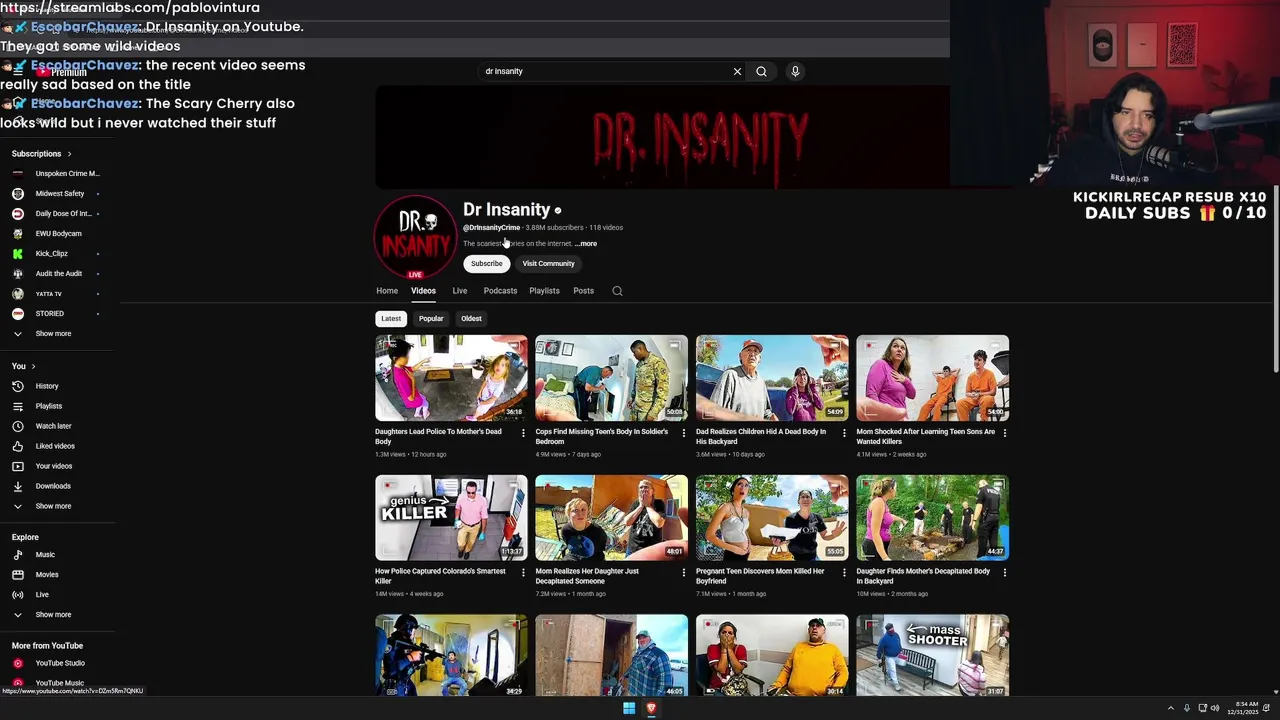Open the STORIED subscription channel

pos(50,314)
